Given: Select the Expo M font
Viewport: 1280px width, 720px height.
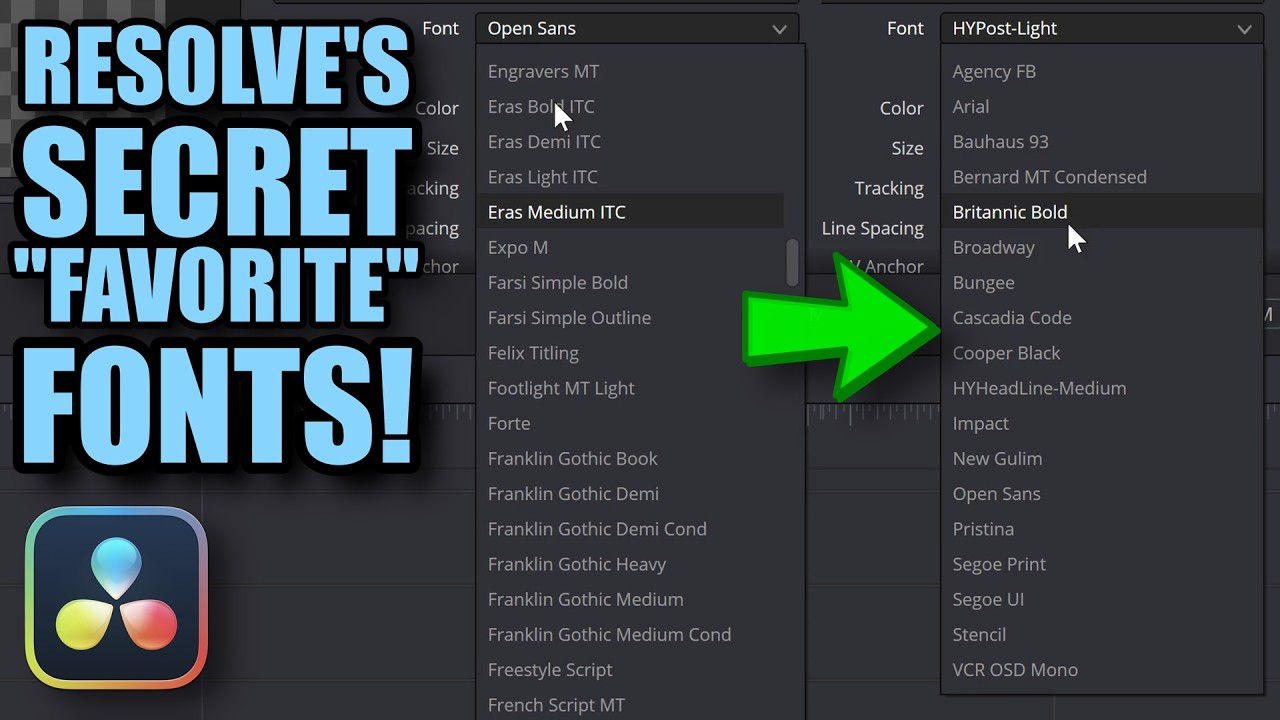Looking at the screenshot, I should pos(518,247).
